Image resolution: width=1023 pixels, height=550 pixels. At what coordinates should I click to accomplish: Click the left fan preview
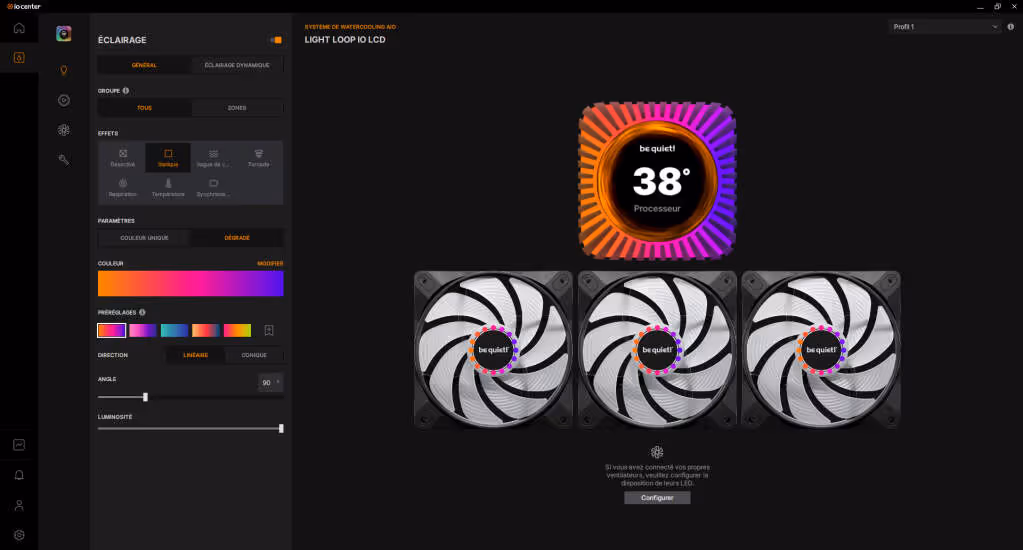(493, 350)
